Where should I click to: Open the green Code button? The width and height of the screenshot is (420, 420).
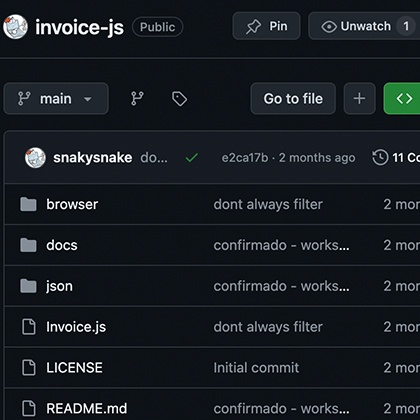(402, 99)
